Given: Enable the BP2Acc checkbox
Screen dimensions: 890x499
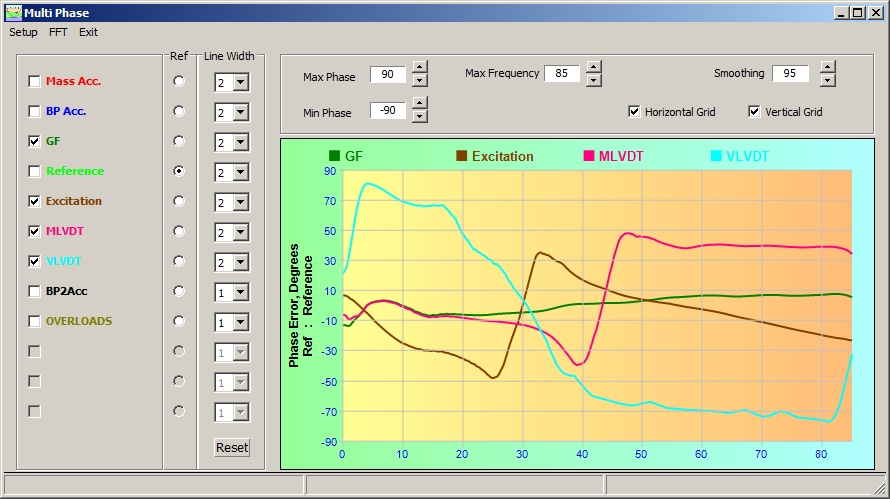Looking at the screenshot, I should coord(35,291).
